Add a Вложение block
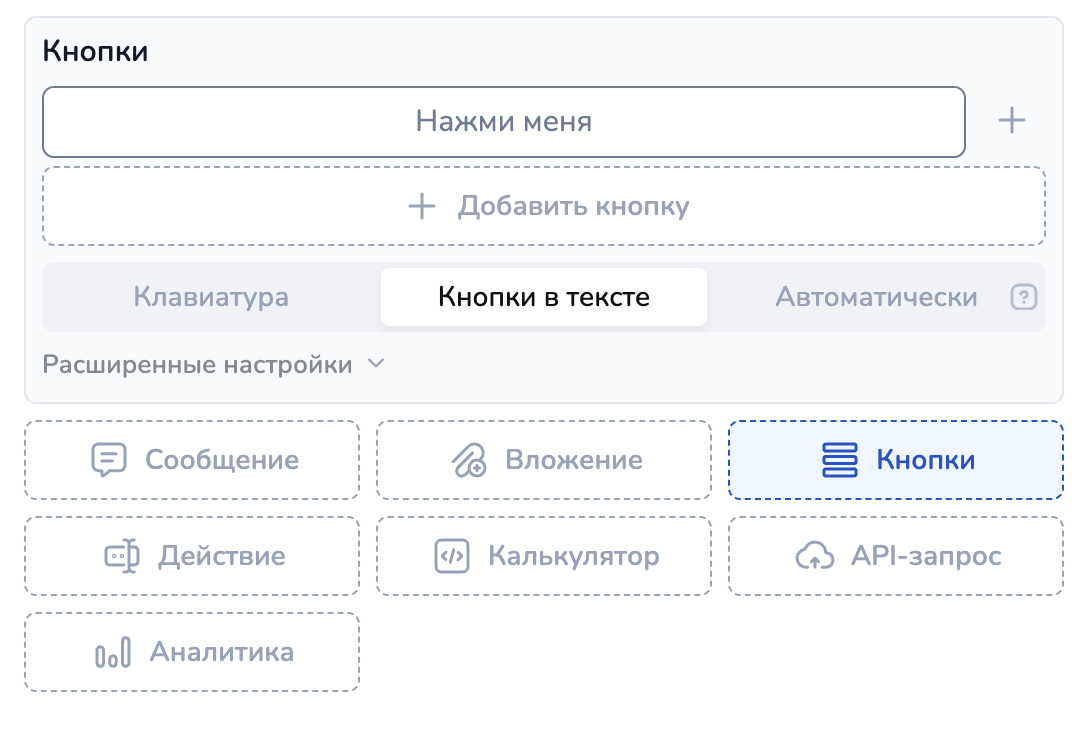The height and width of the screenshot is (734, 1088). pyautogui.click(x=544, y=460)
